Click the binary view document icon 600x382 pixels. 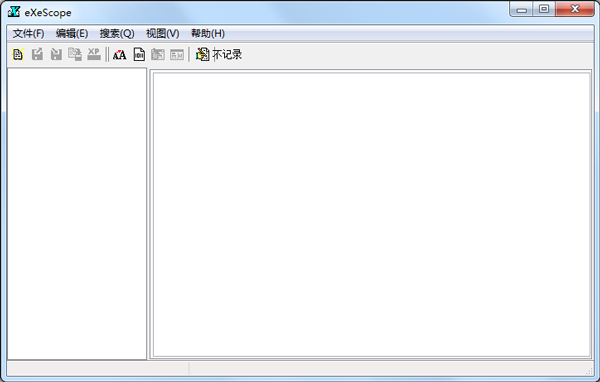[x=139, y=54]
